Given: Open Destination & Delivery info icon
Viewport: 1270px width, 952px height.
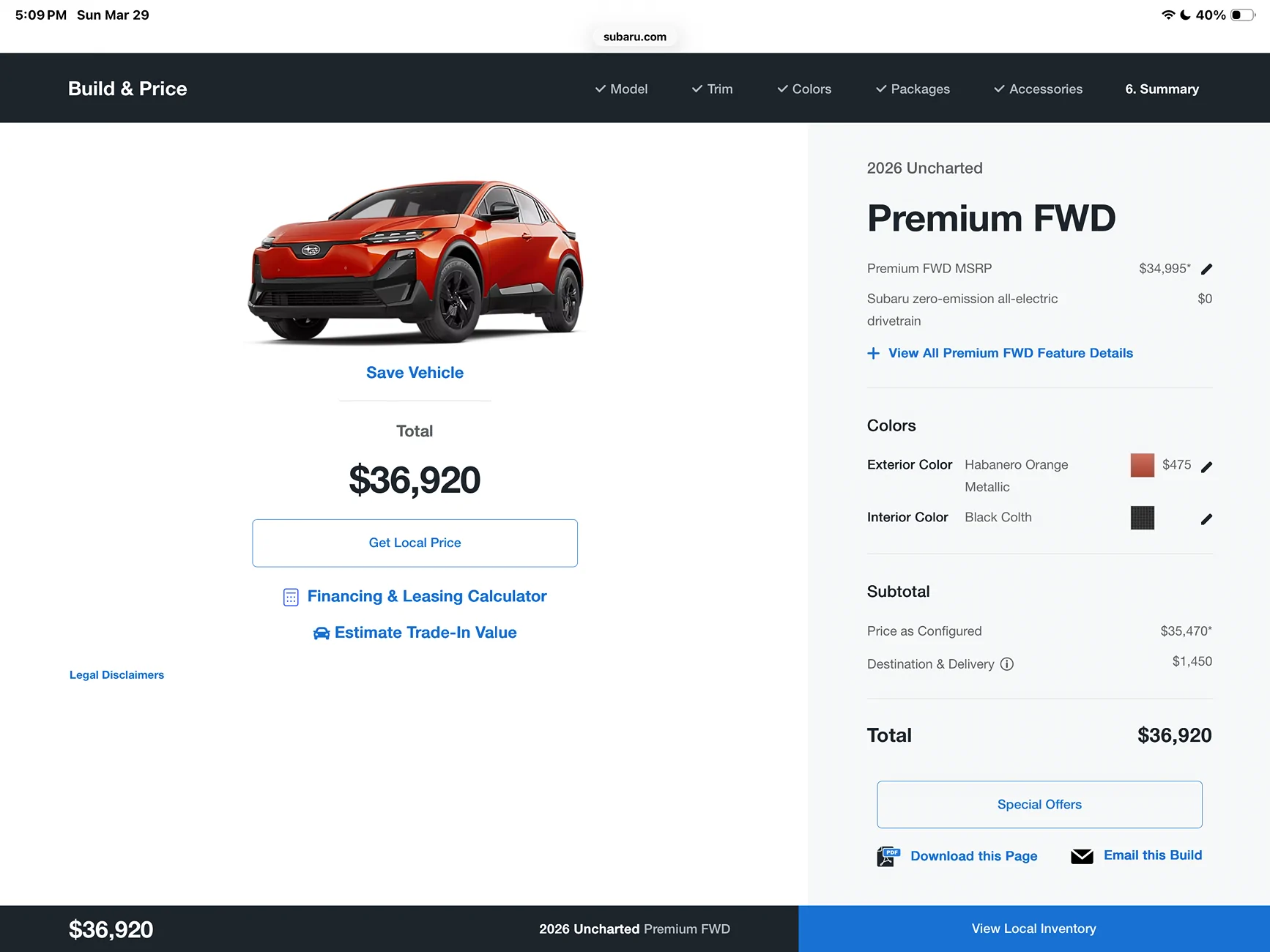Looking at the screenshot, I should pos(1007,664).
